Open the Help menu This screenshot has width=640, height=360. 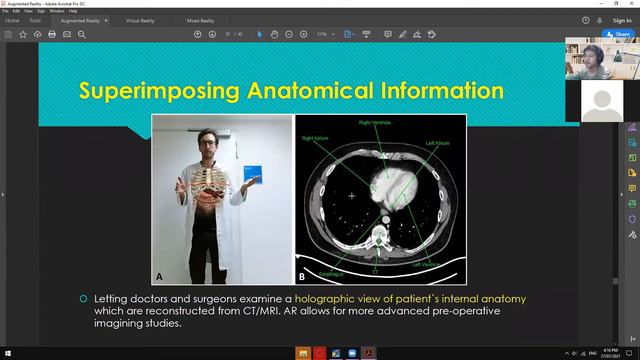click(x=73, y=11)
